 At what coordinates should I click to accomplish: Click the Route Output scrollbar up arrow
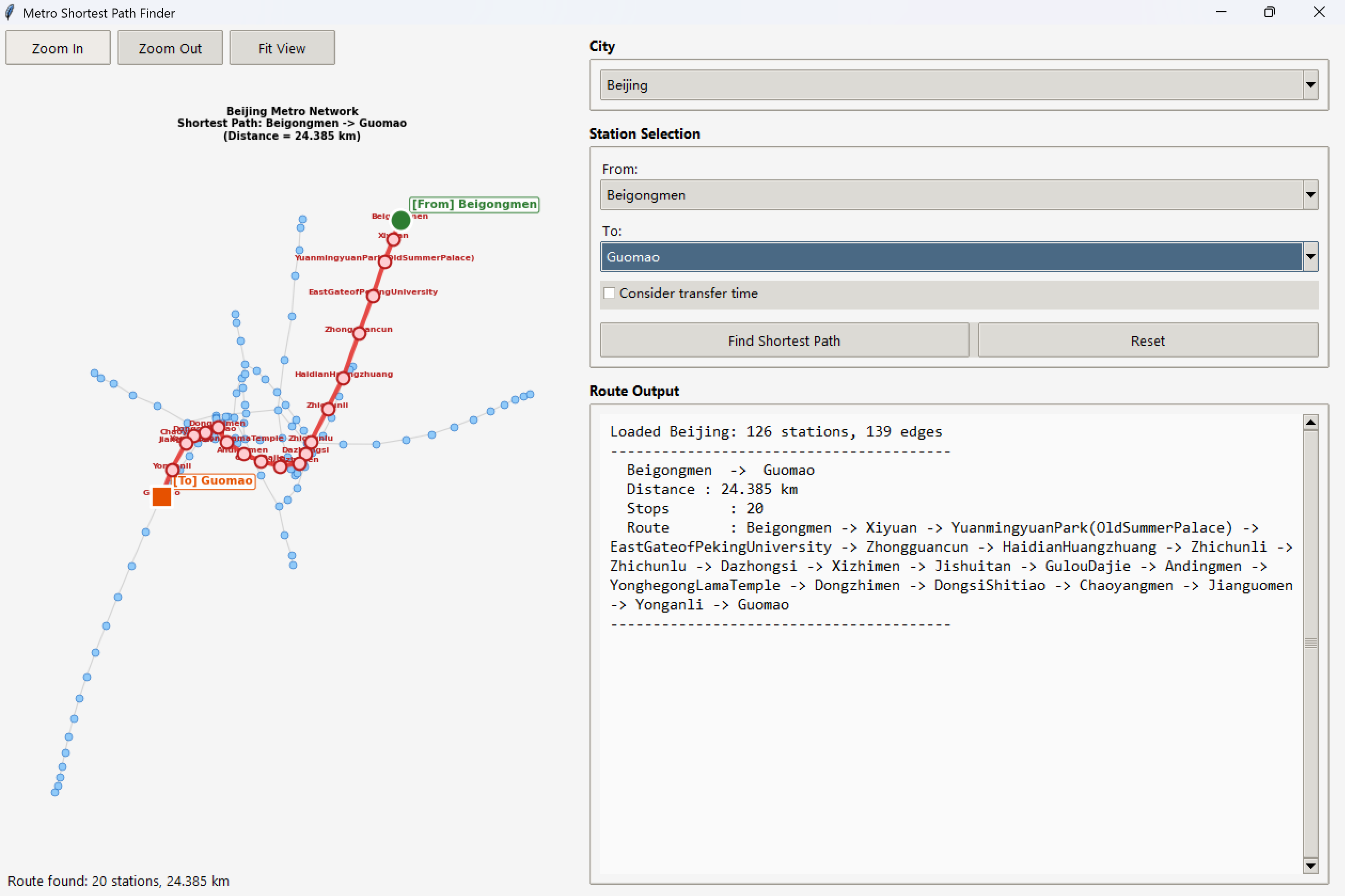click(x=1311, y=422)
